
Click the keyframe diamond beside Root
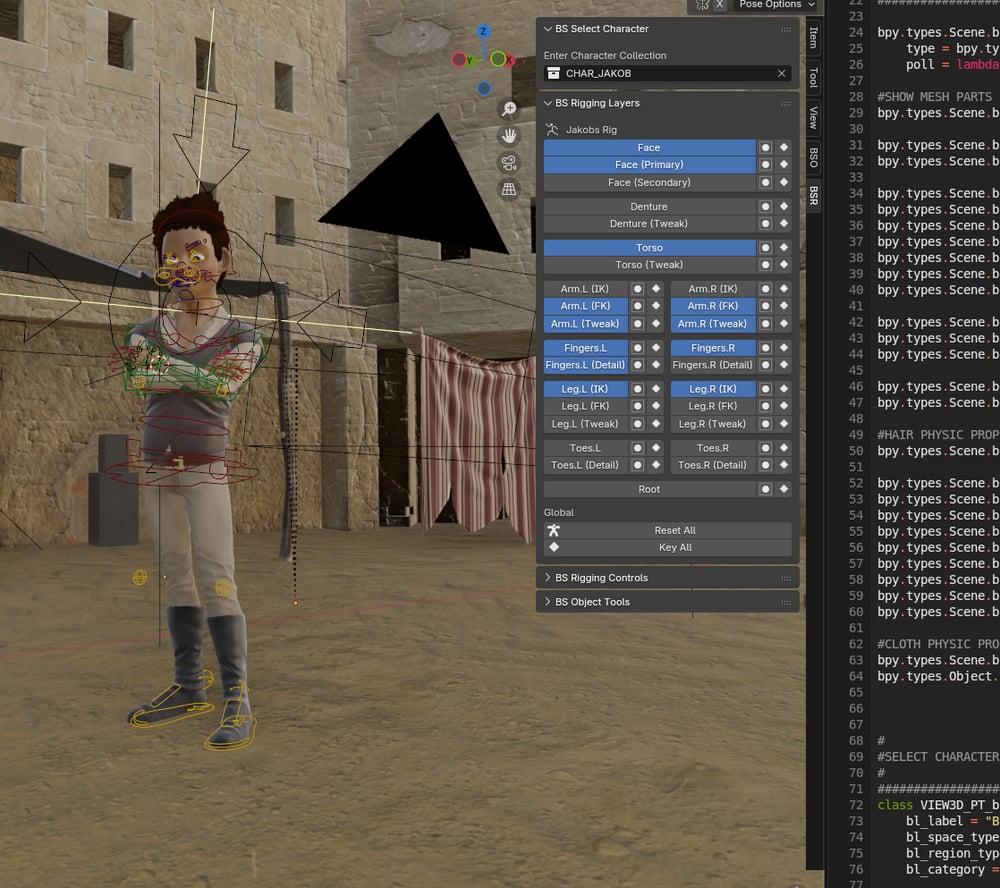pos(784,489)
